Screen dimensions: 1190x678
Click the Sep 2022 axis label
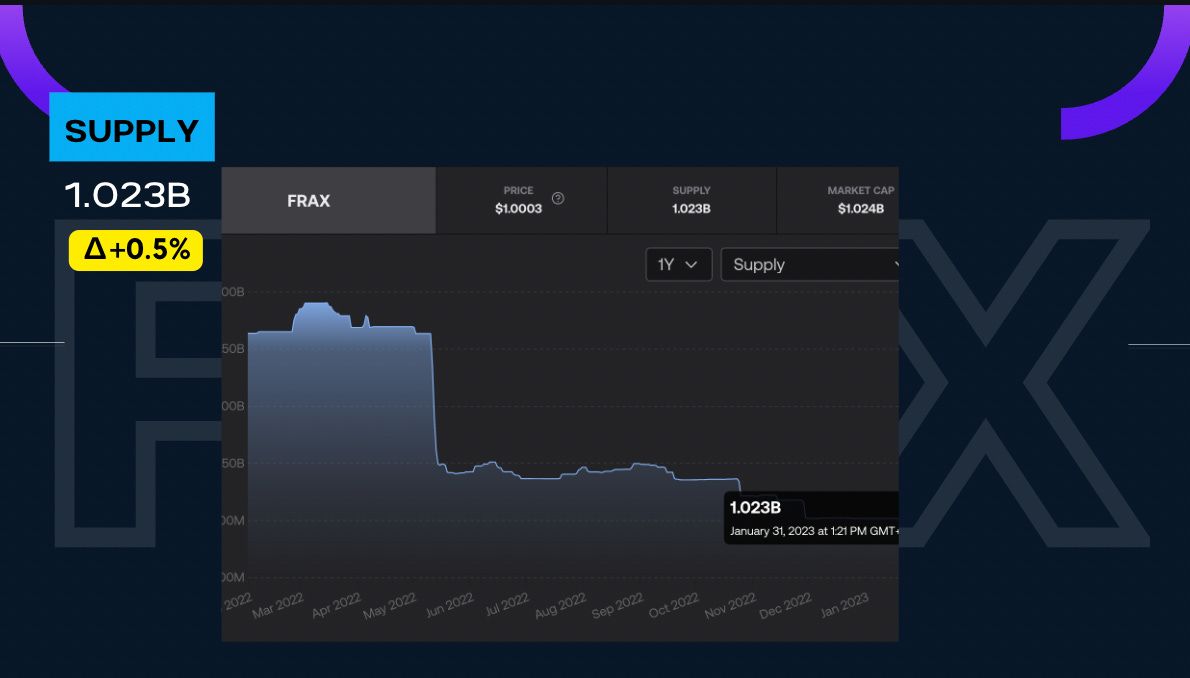point(616,606)
